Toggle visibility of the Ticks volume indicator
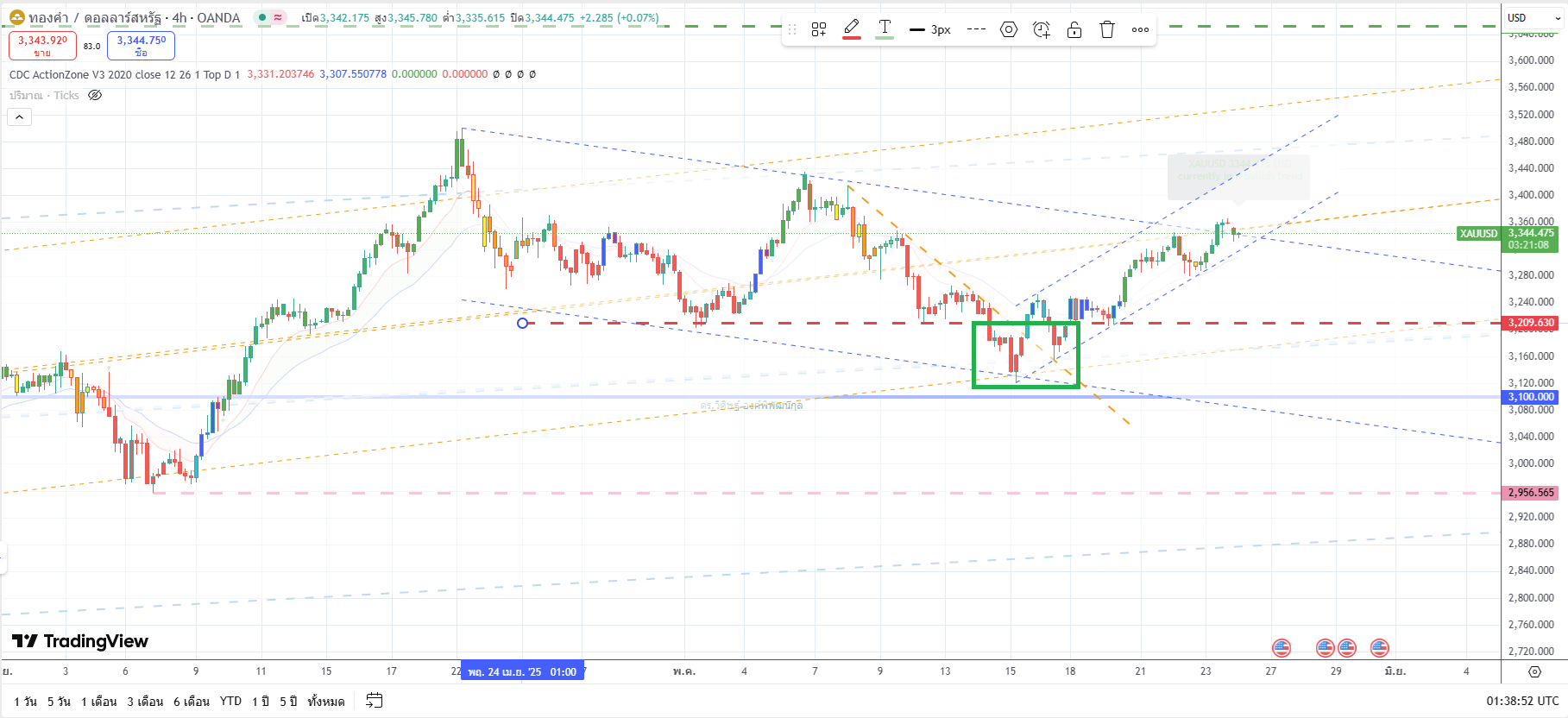Viewport: 1568px width, 718px height. (x=95, y=95)
